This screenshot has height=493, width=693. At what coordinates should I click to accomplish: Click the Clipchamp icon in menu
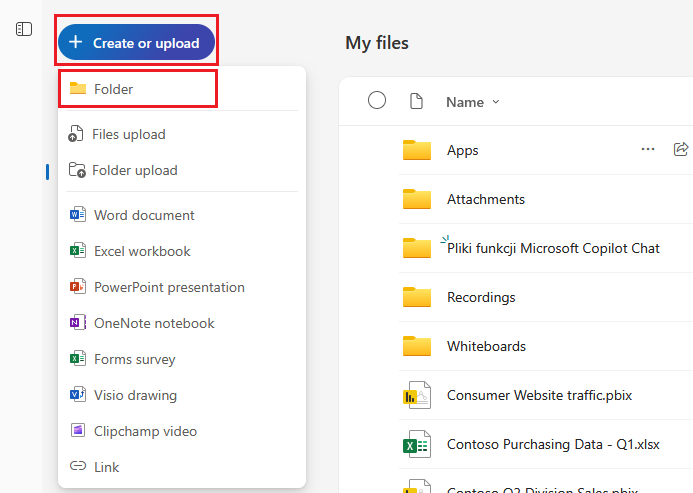(78, 430)
